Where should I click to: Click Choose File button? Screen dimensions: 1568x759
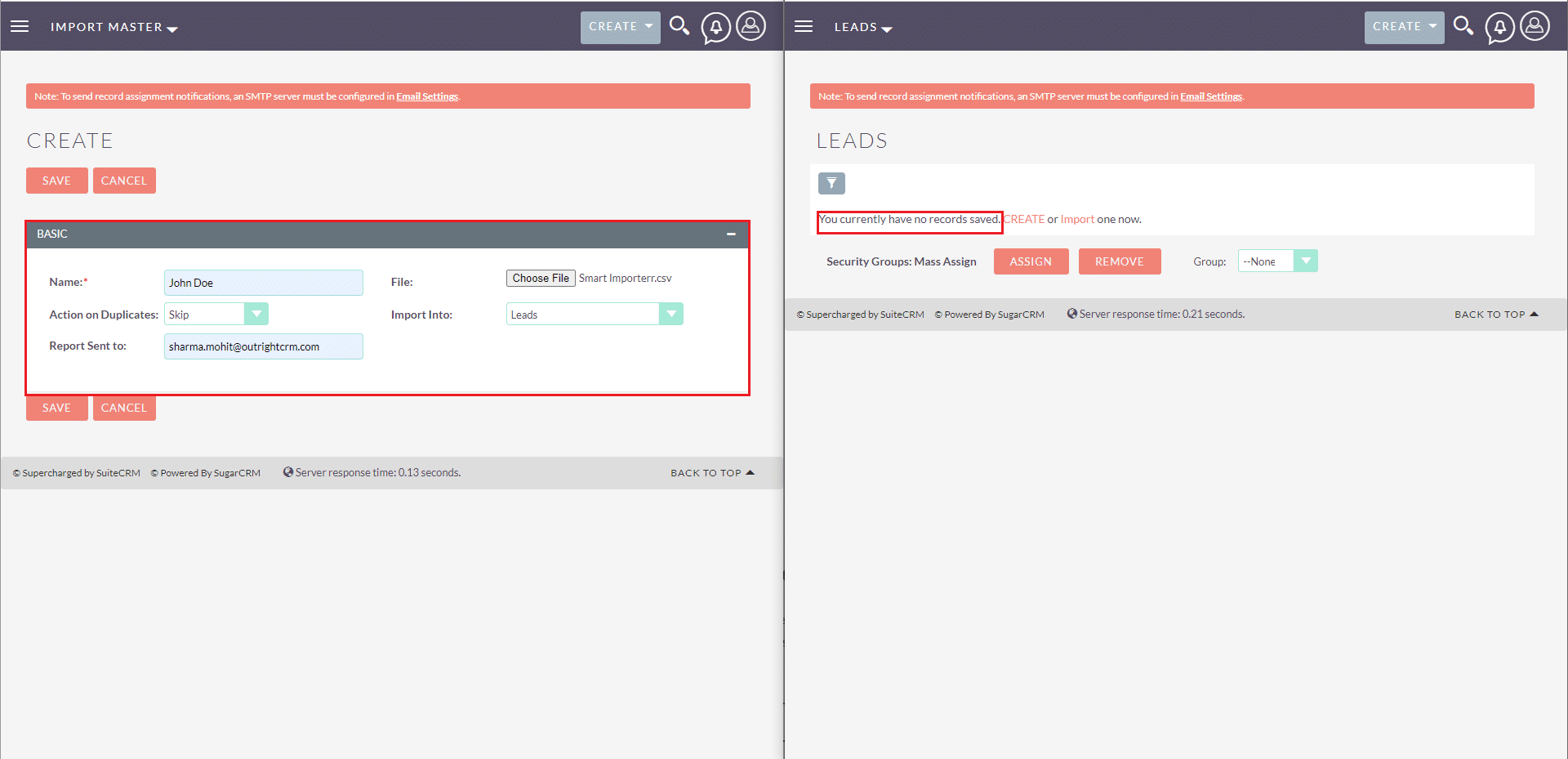(541, 278)
